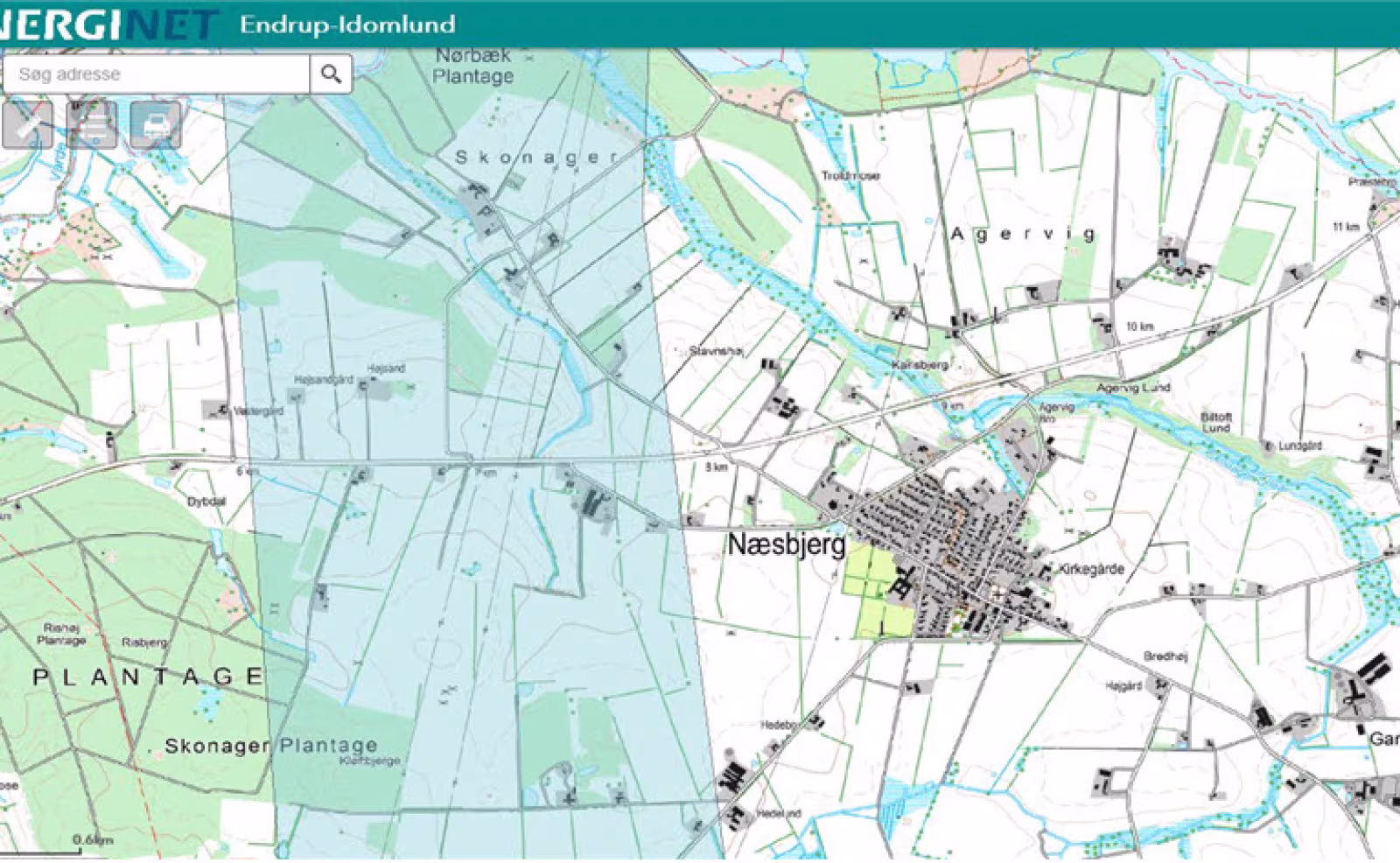The width and height of the screenshot is (1400, 863).
Task: Click the 'Vestergård' map label
Action: (x=258, y=410)
